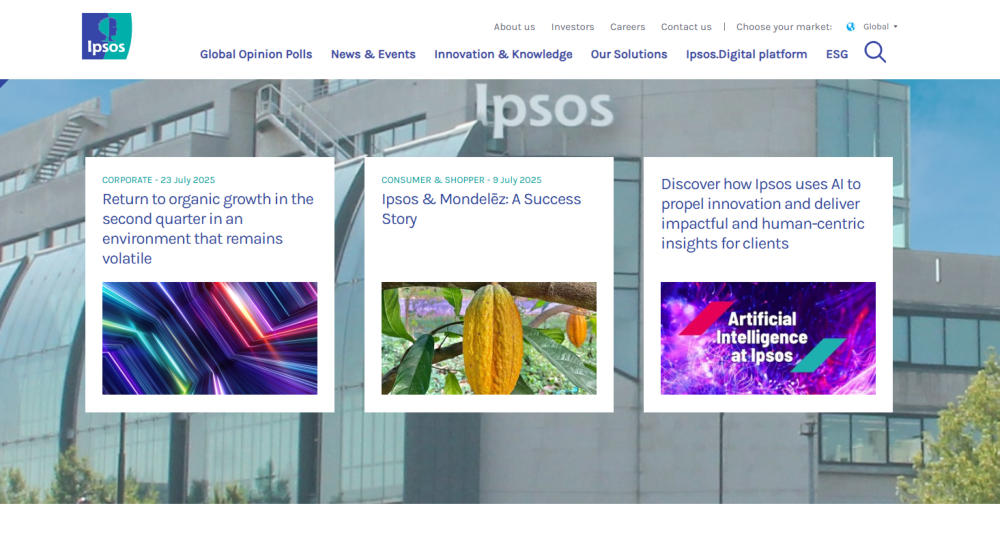Viewport: 1000px width, 536px height.
Task: Click the Ipsos logo in header
Action: click(107, 36)
